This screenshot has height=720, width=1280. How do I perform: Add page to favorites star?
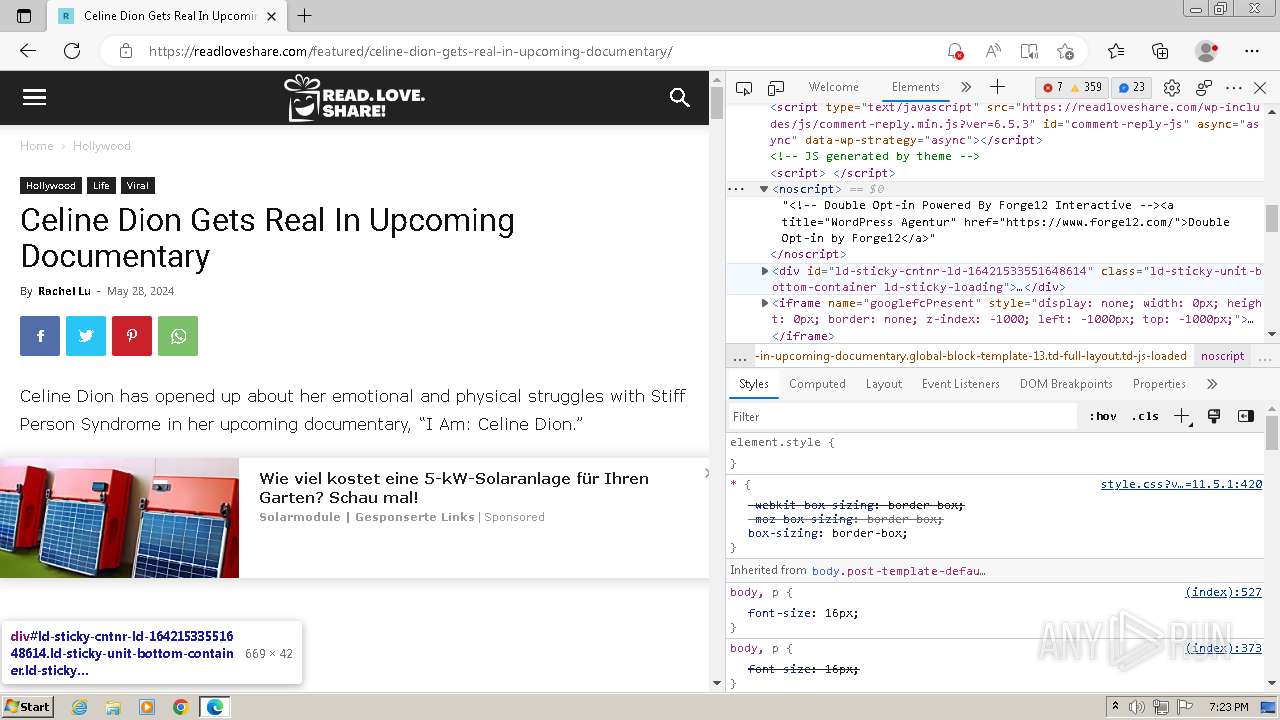click(1065, 51)
